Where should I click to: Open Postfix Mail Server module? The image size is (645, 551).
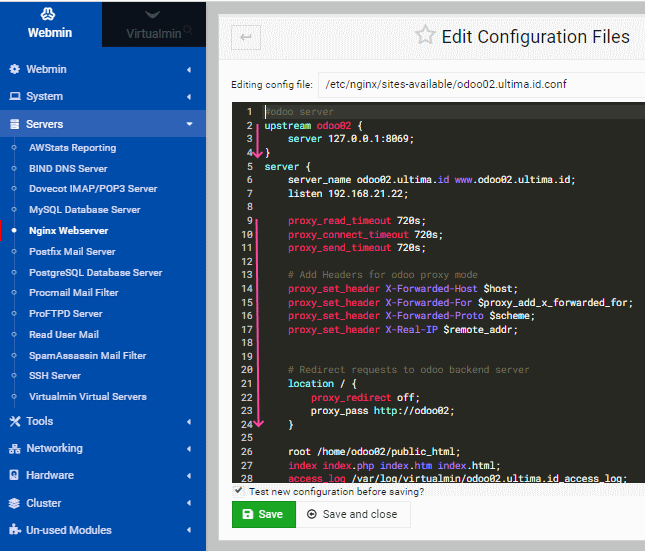click(72, 252)
